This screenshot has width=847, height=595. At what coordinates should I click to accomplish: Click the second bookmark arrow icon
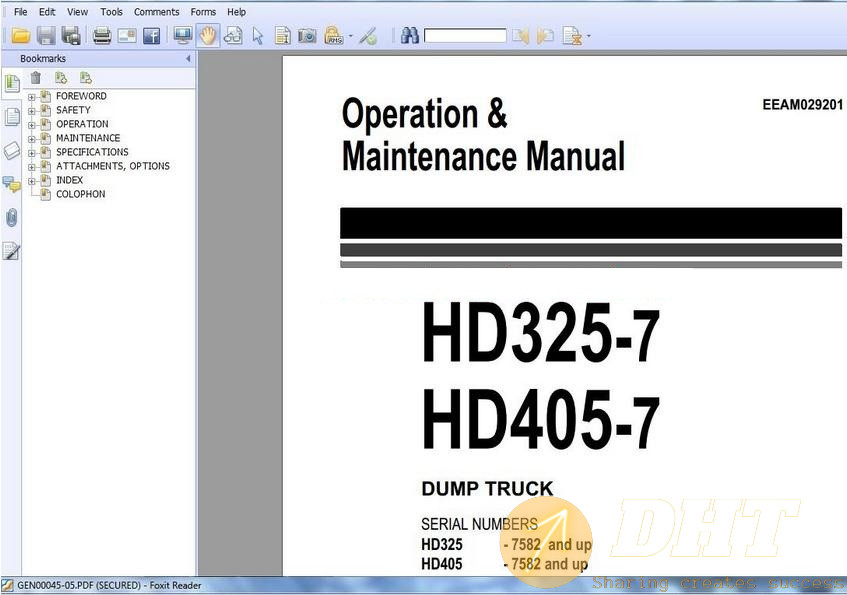85,78
